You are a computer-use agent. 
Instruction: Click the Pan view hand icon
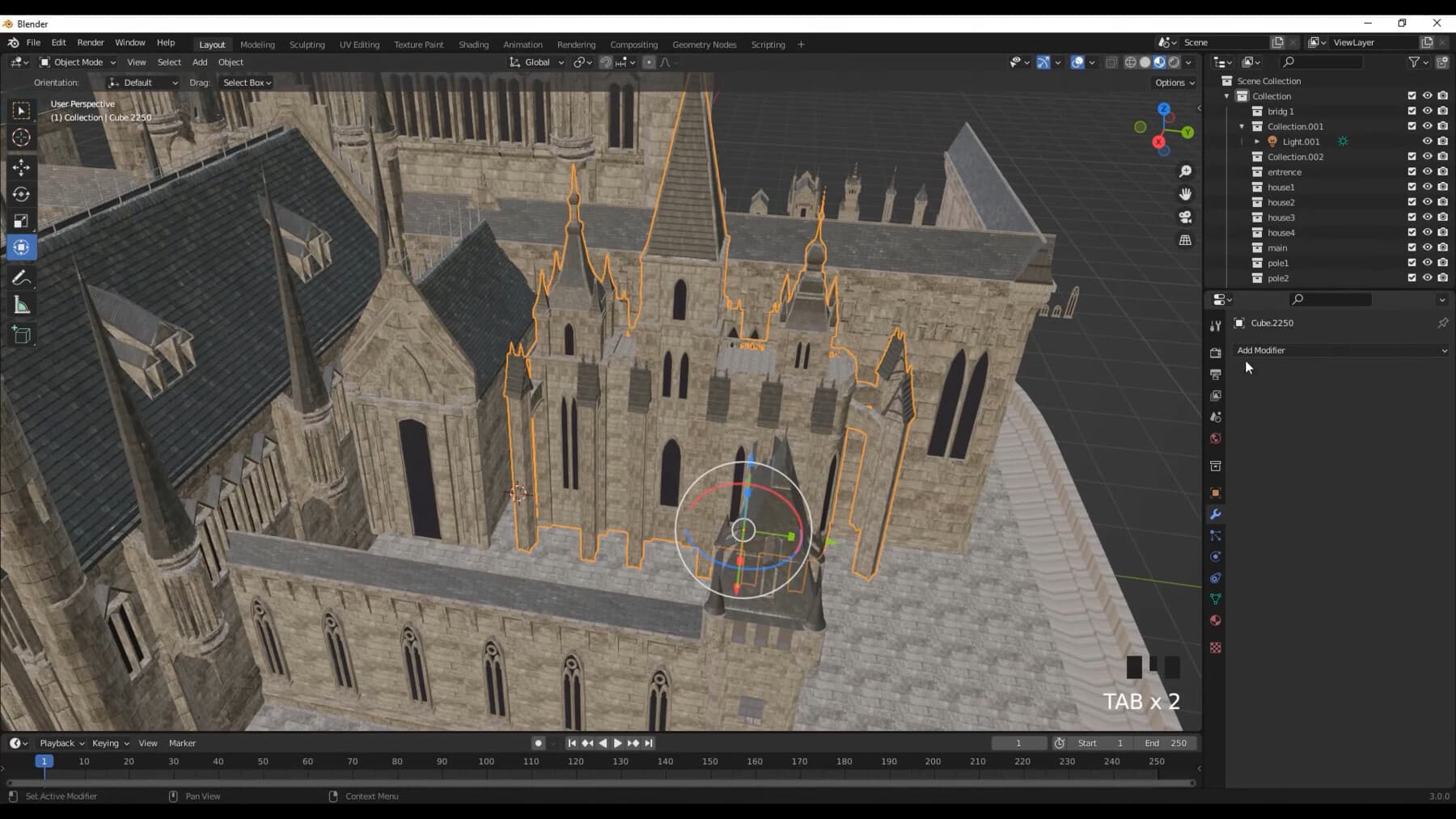[1185, 194]
